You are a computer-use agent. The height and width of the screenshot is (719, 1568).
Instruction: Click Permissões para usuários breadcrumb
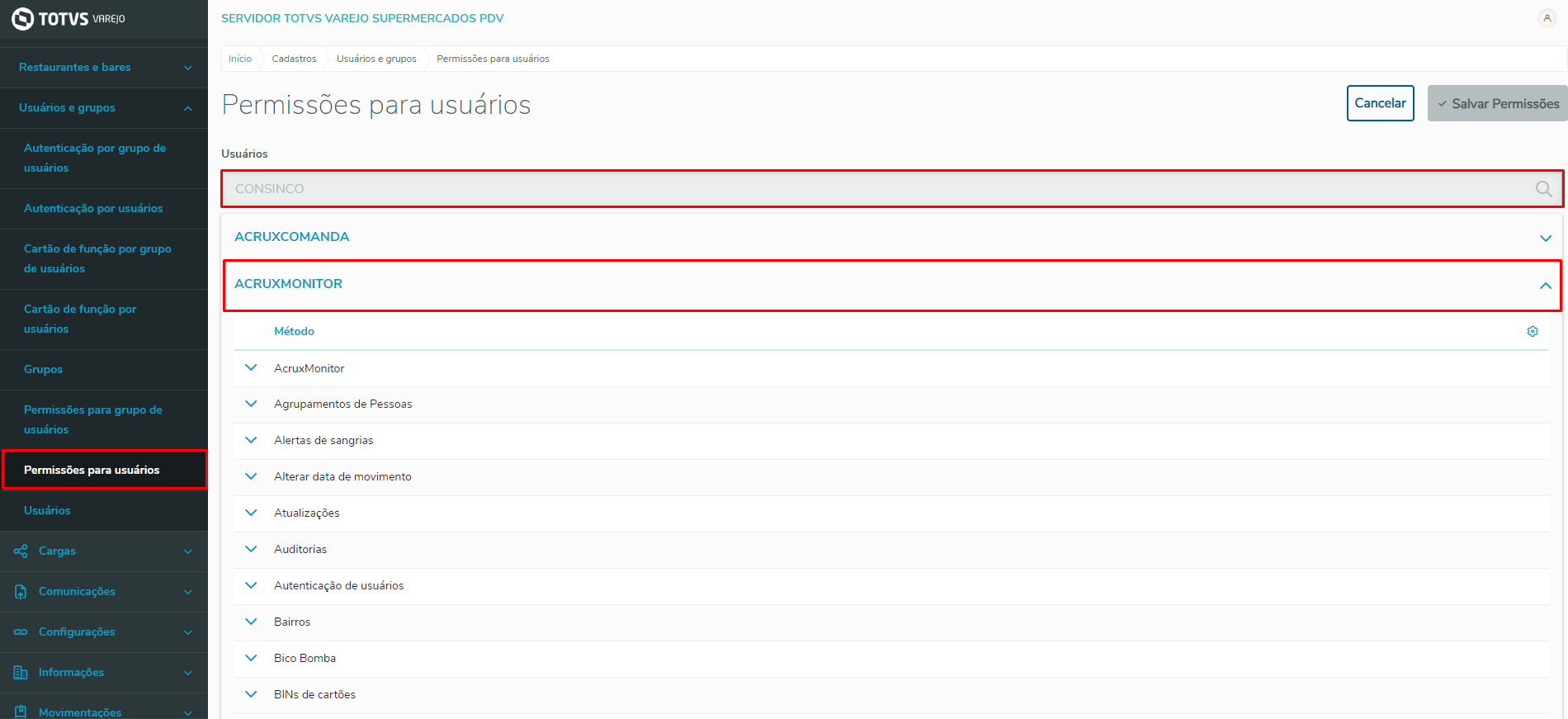pos(493,59)
